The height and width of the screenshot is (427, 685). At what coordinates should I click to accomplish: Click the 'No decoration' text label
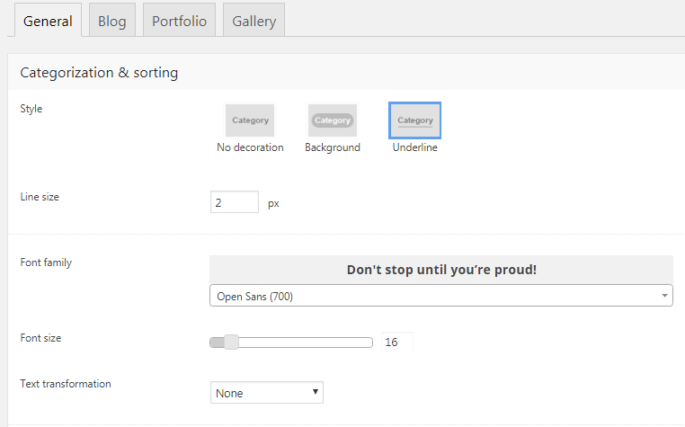[x=250, y=148]
